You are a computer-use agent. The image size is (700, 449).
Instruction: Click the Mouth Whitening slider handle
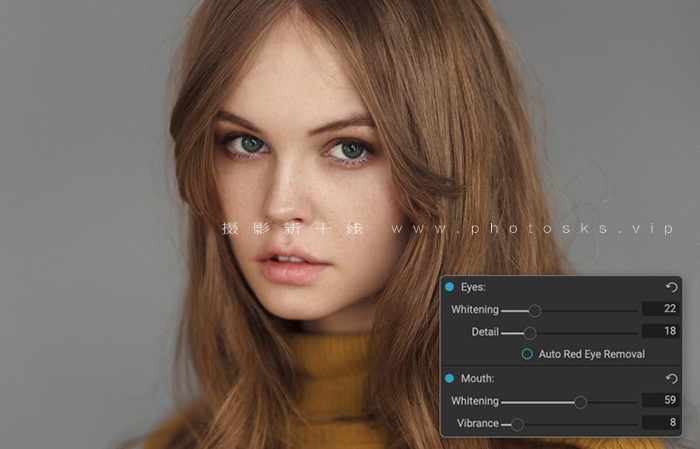click(x=580, y=402)
